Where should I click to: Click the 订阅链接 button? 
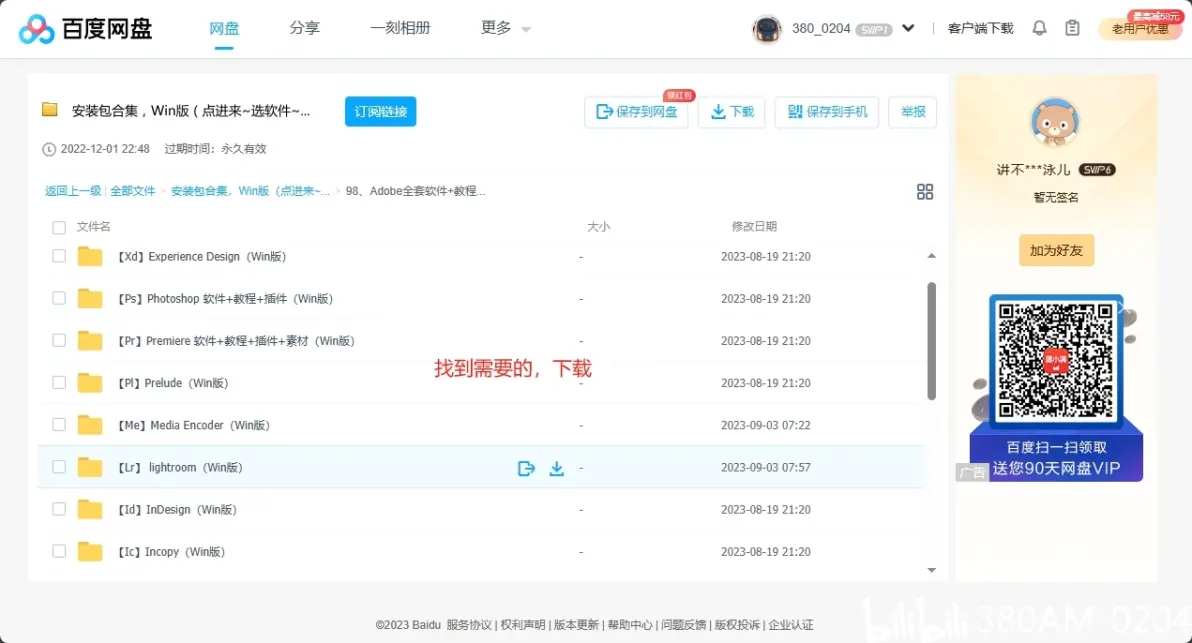[x=380, y=111]
